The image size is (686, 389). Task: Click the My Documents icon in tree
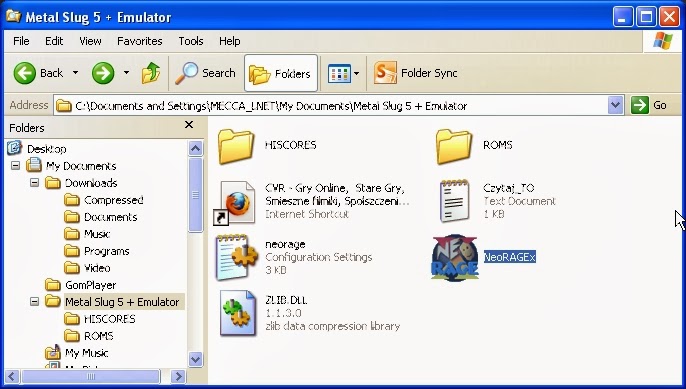tap(34, 165)
